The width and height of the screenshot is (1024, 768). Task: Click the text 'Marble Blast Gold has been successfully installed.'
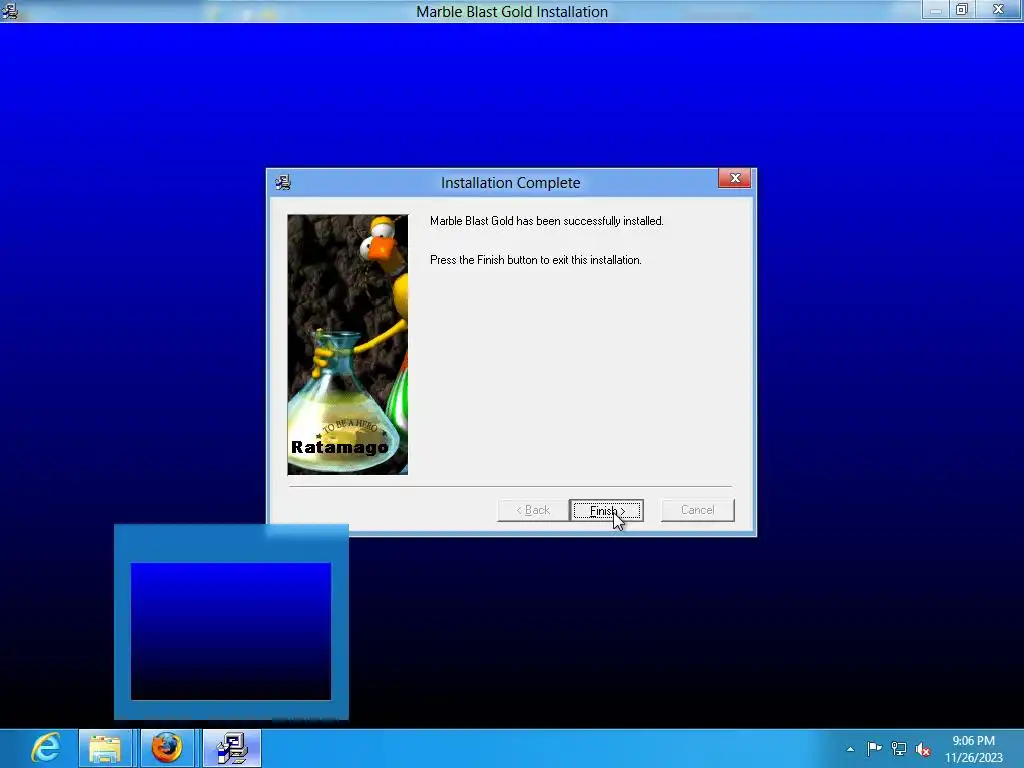tap(547, 221)
